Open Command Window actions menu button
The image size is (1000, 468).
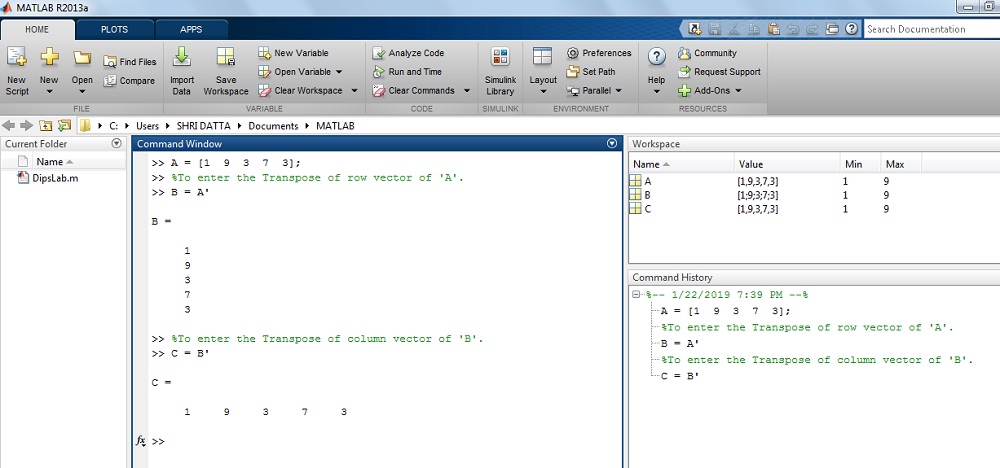coord(612,144)
